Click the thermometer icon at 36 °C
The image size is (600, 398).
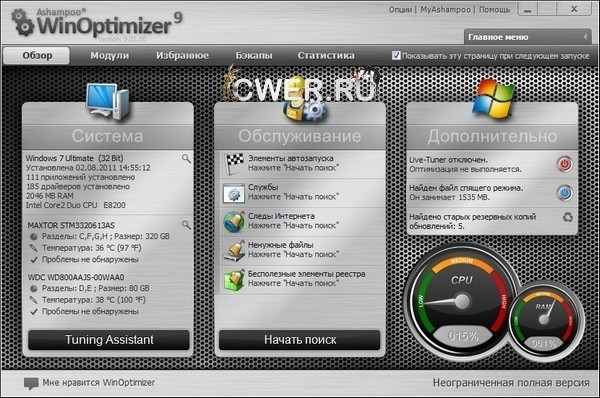click(34, 248)
